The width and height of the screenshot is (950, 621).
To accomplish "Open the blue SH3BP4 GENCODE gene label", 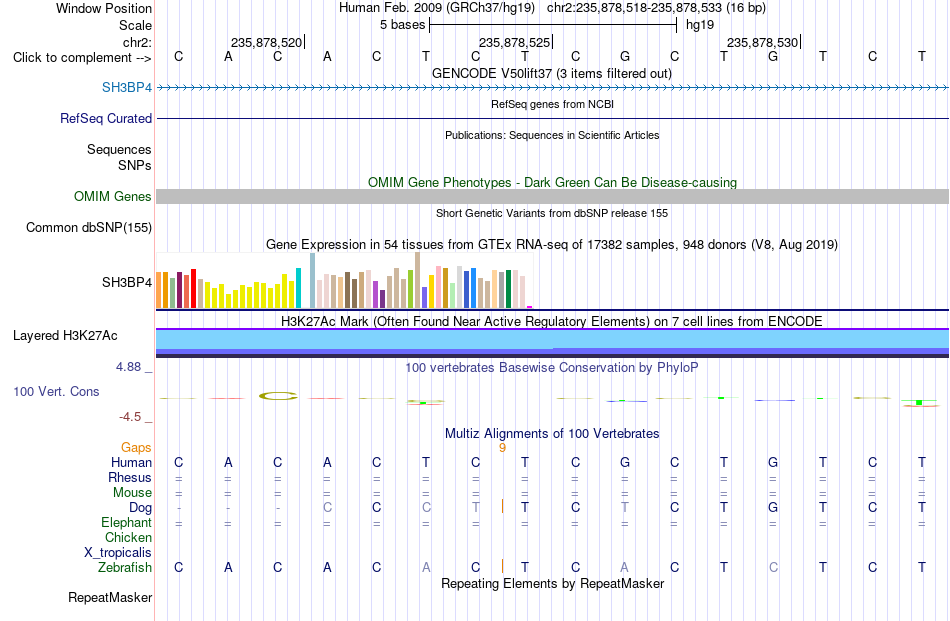I will (127, 87).
